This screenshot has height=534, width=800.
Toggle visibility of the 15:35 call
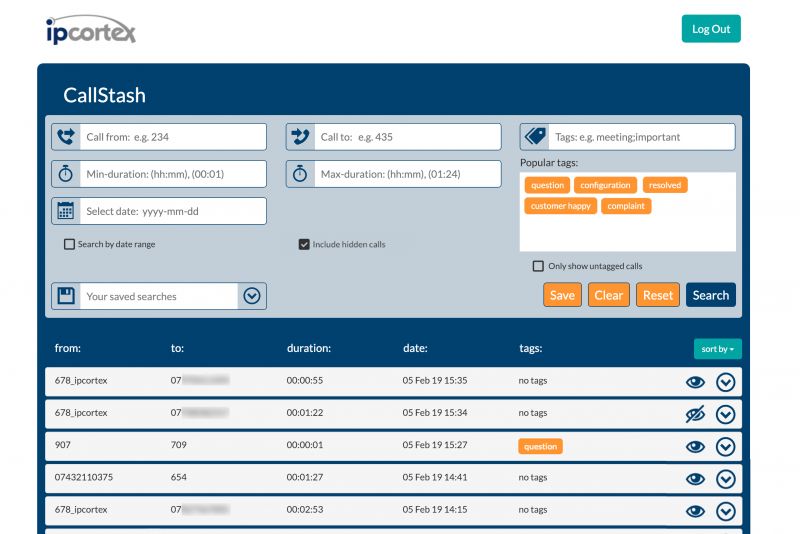tap(695, 382)
